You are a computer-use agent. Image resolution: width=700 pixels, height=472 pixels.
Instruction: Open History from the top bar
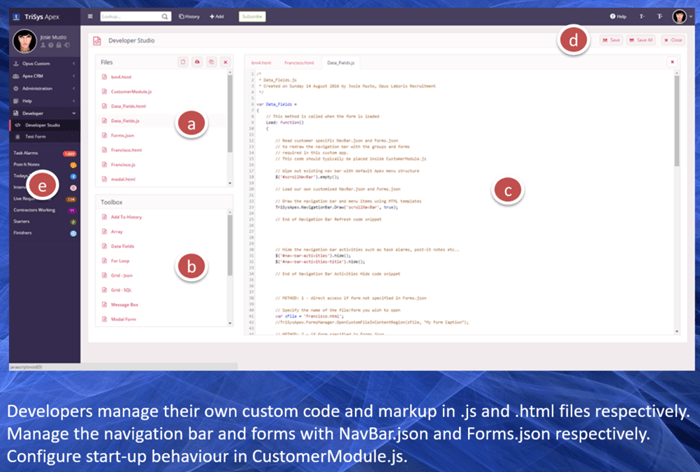(189, 17)
